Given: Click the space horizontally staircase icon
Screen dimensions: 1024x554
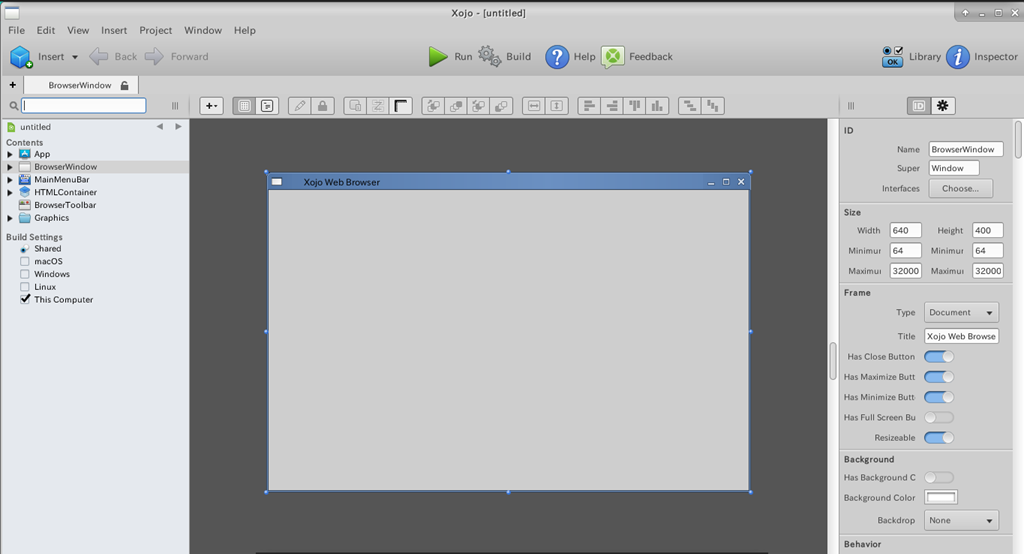Looking at the screenshot, I should (x=690, y=106).
